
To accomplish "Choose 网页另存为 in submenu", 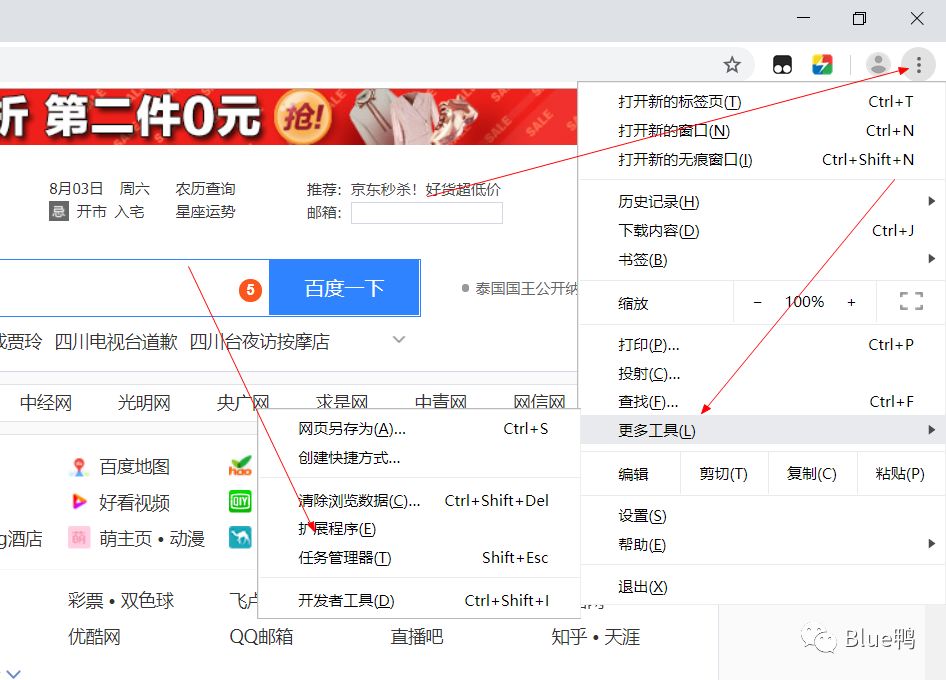I will pos(419,429).
